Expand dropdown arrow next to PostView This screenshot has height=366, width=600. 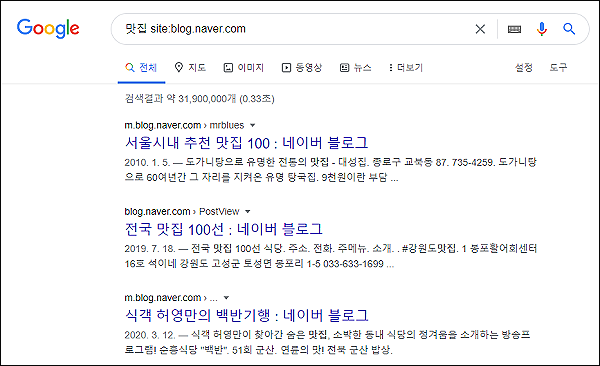pos(247,212)
